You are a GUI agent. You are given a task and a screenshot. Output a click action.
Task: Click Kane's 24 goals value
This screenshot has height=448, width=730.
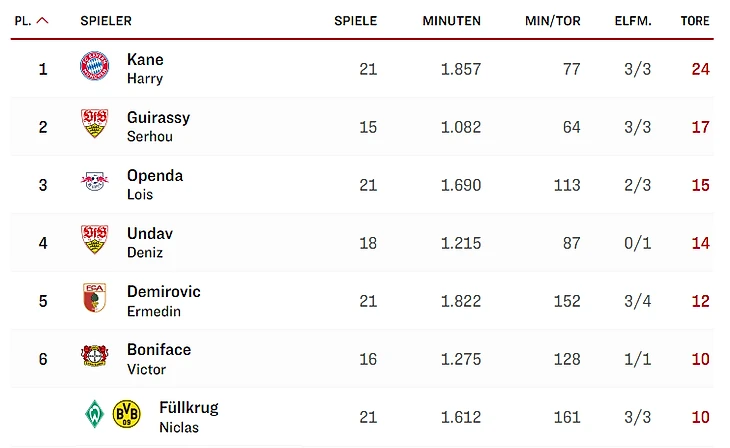pos(700,69)
